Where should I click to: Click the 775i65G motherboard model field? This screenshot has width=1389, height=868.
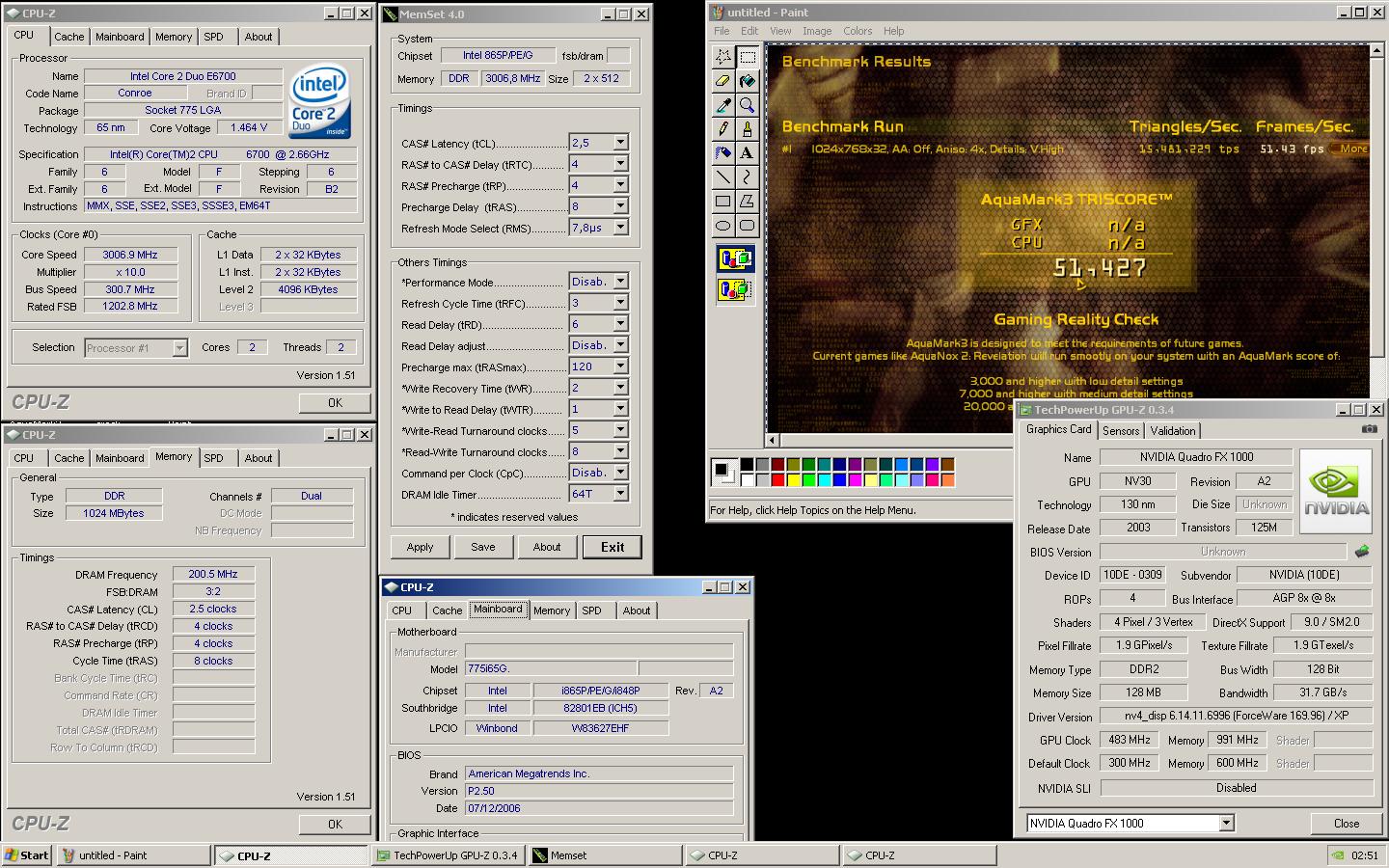click(x=551, y=668)
